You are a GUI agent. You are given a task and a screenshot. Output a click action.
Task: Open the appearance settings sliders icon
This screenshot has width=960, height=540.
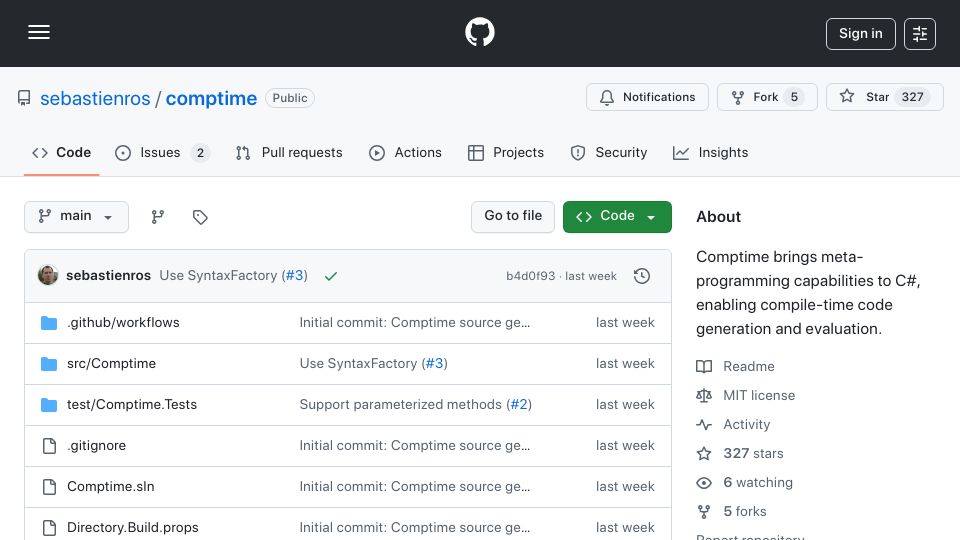tap(920, 34)
